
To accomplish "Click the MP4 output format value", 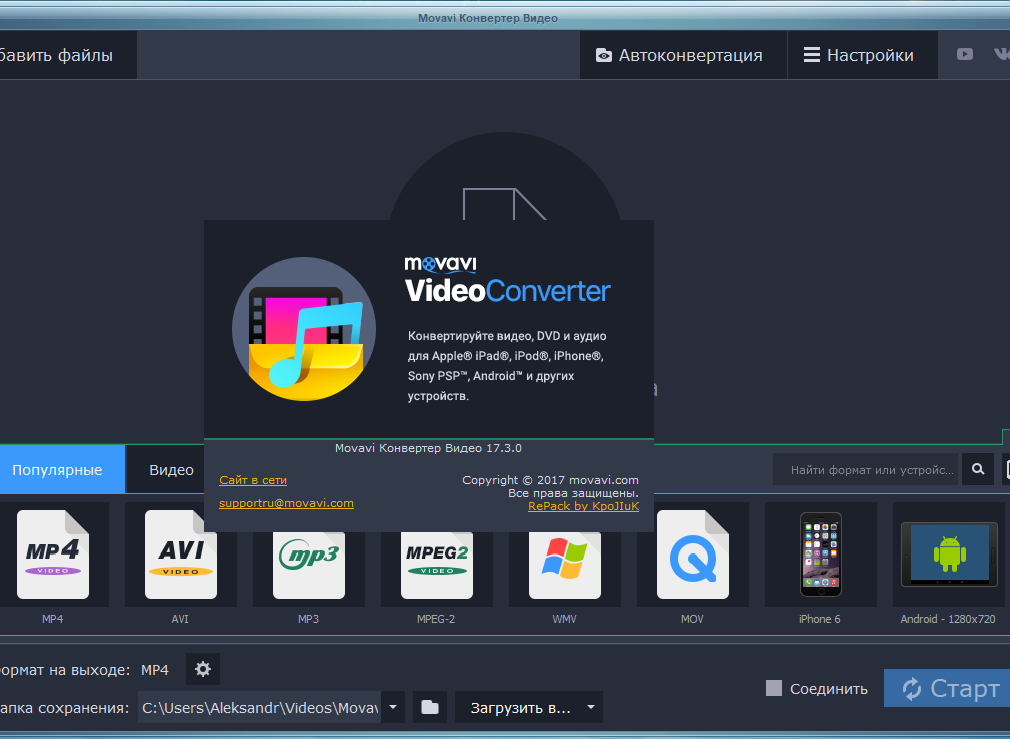I will (155, 670).
